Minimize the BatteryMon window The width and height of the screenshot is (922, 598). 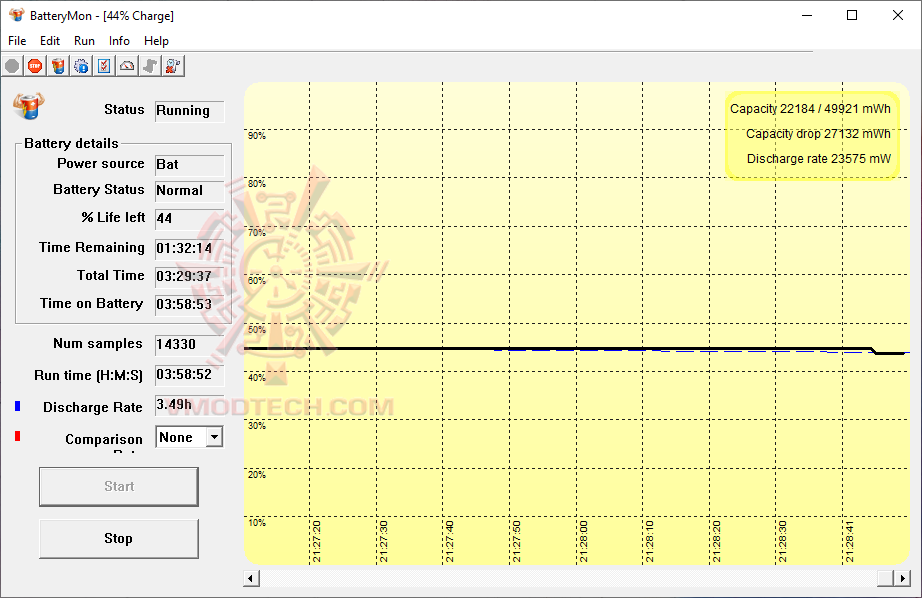[x=807, y=15]
